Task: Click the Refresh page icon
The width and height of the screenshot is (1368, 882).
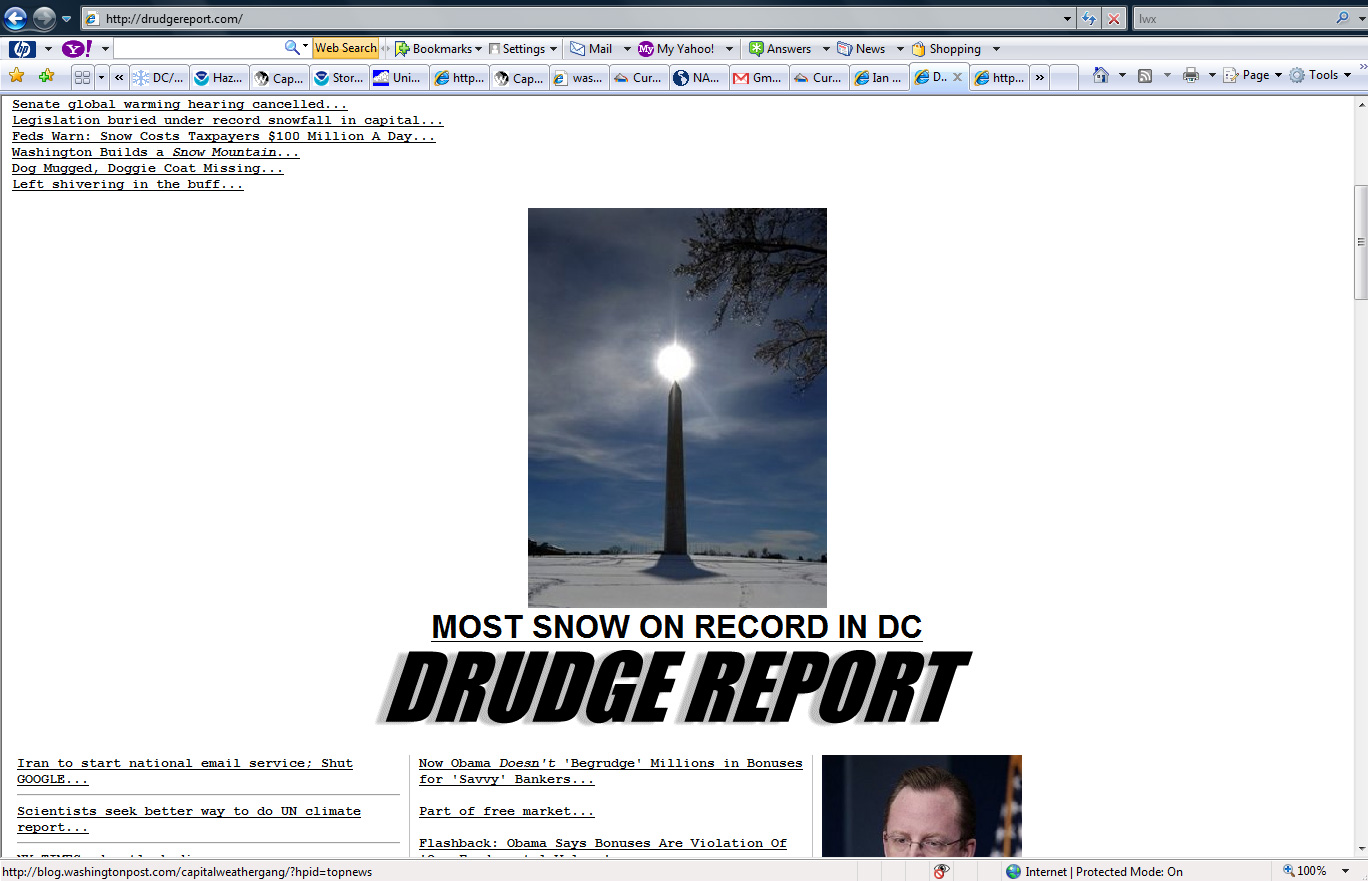Action: tap(1090, 18)
